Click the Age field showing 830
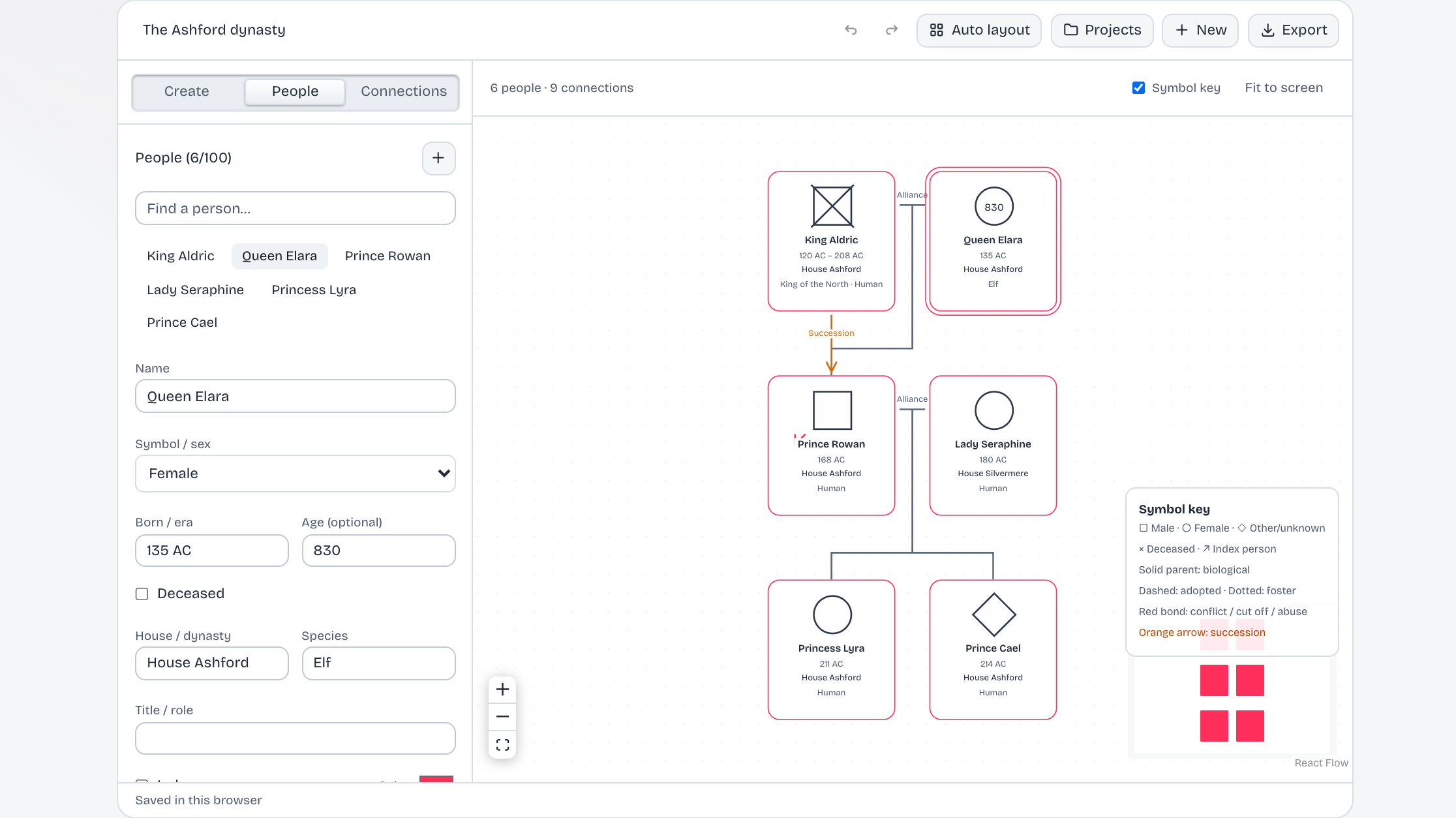 point(378,551)
